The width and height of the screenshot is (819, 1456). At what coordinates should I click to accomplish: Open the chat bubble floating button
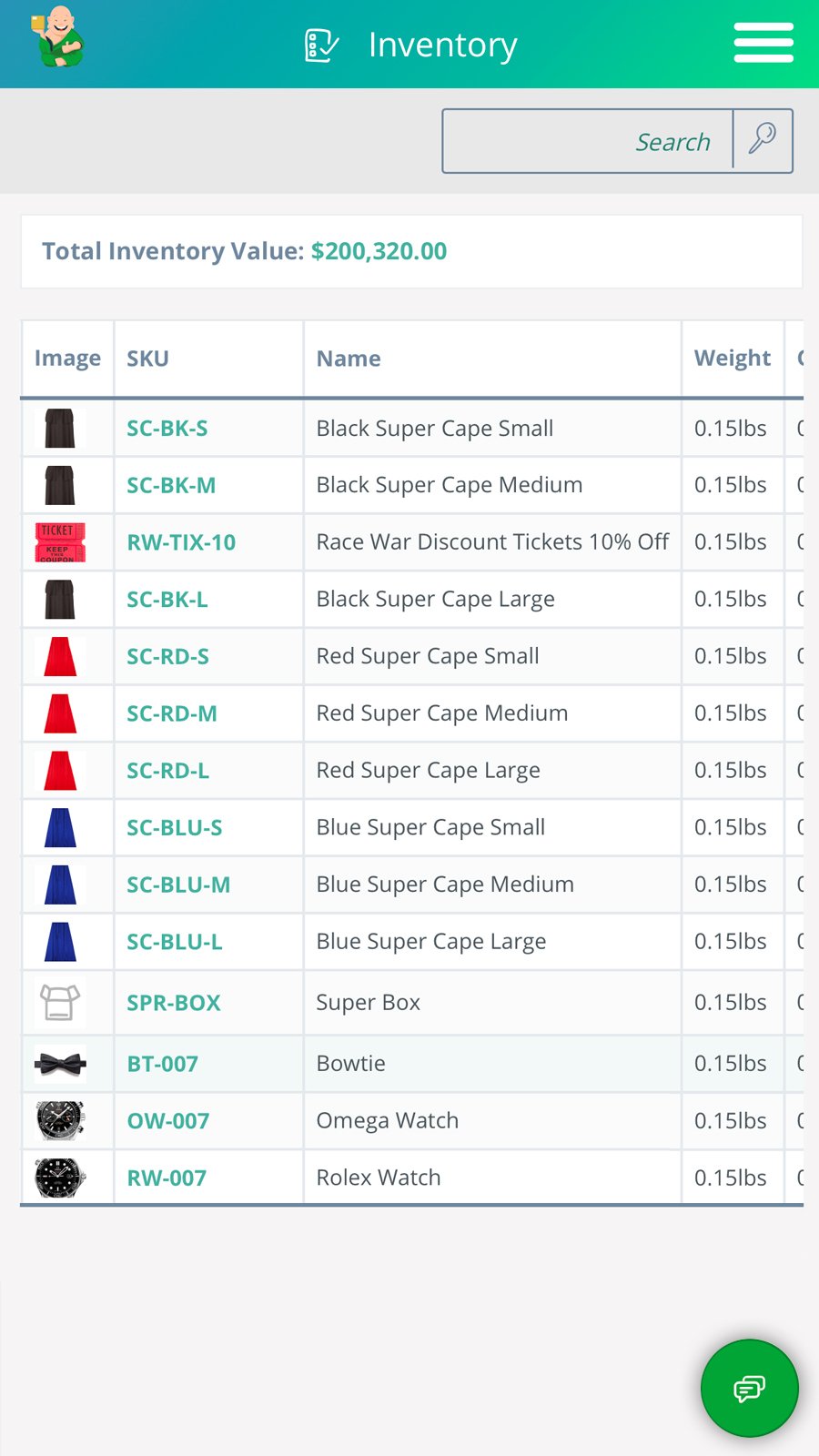pos(749,1388)
